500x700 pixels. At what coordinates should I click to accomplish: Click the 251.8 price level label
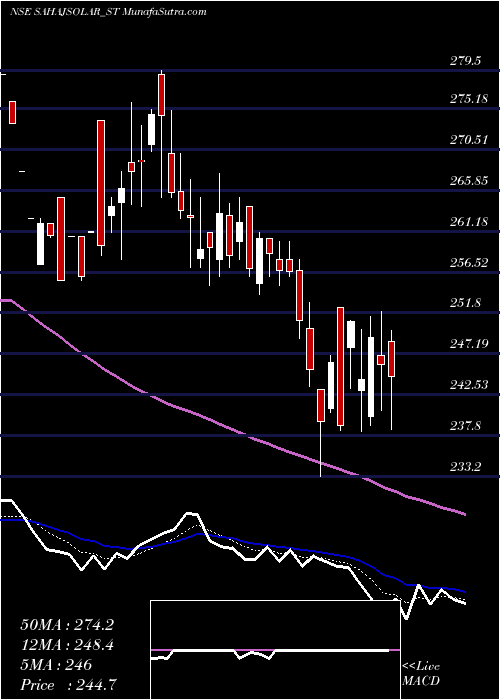click(465, 303)
